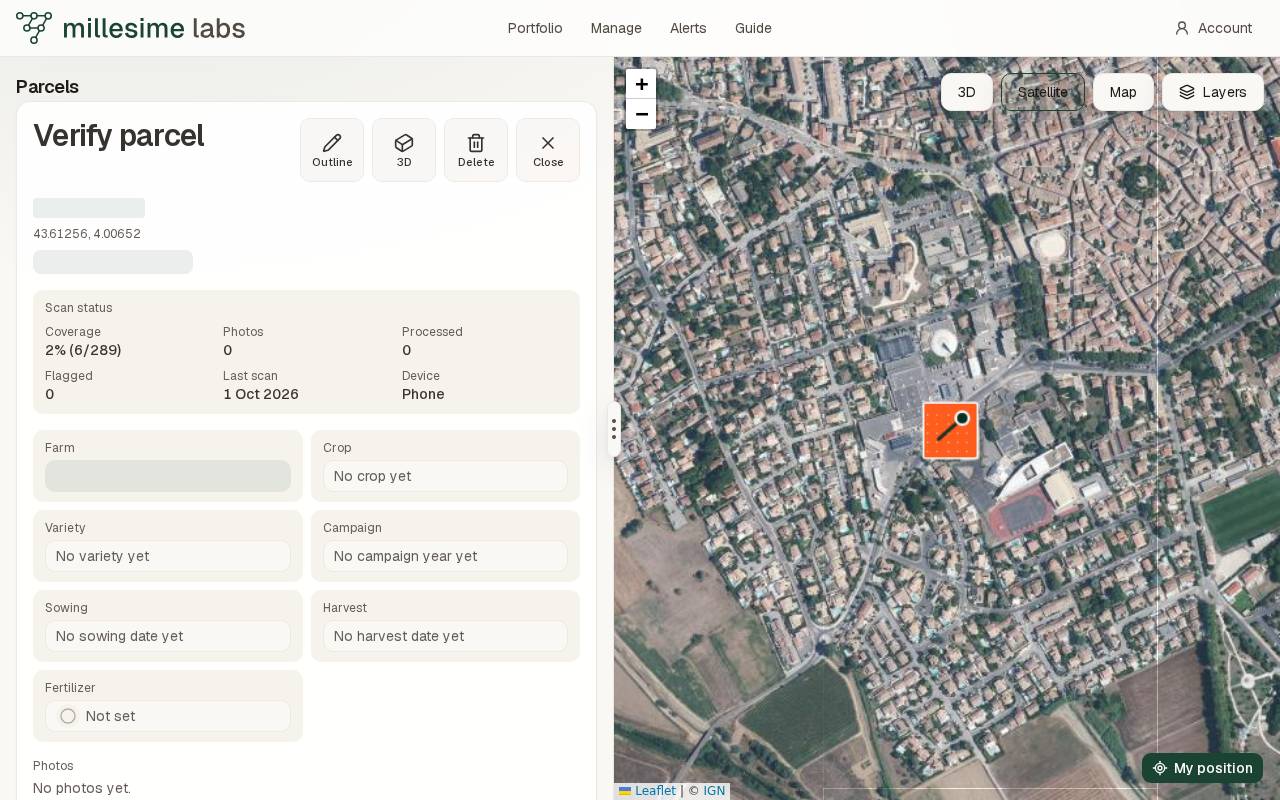Zoom in on the map
1280x800 pixels.
click(641, 84)
